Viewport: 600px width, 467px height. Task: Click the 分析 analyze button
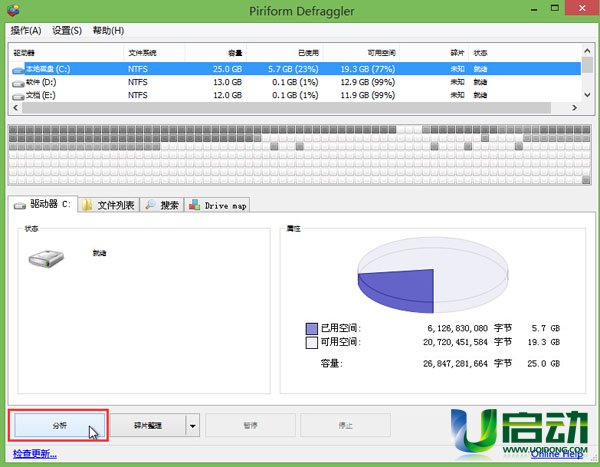pos(59,425)
